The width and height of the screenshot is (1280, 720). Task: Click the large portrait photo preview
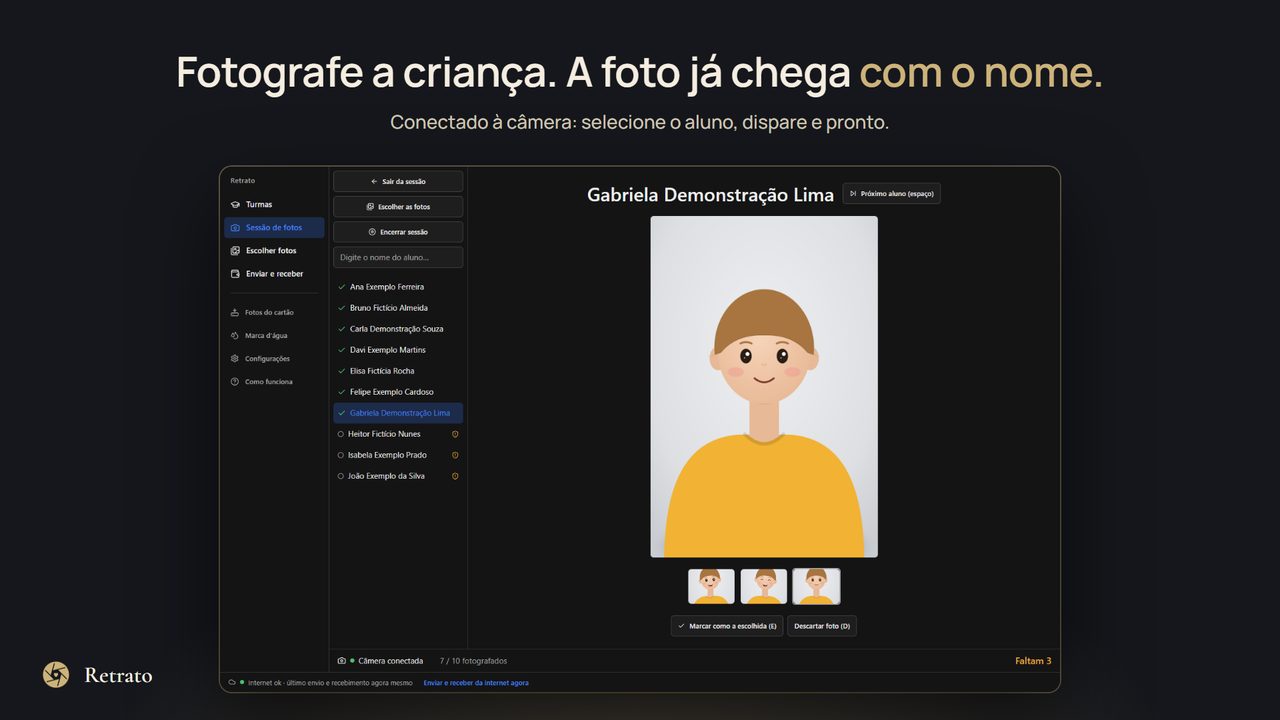[x=764, y=386]
